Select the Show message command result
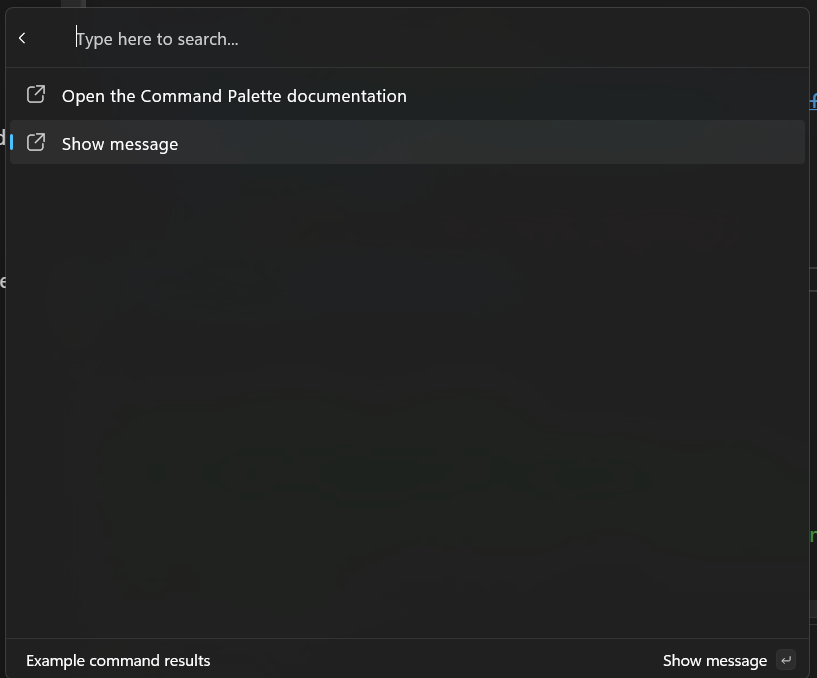817x678 pixels. (120, 143)
